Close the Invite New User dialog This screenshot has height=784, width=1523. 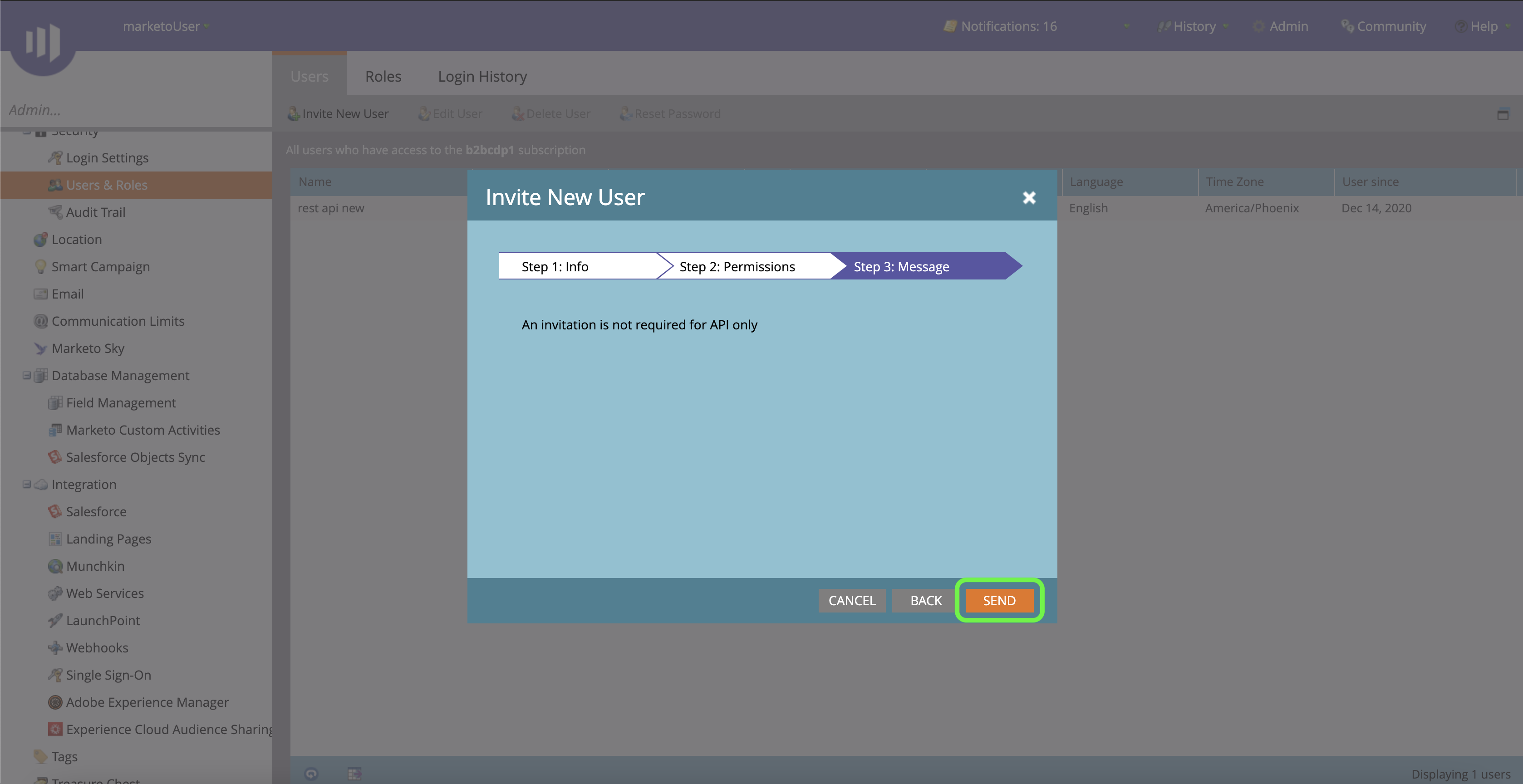pyautogui.click(x=1029, y=197)
